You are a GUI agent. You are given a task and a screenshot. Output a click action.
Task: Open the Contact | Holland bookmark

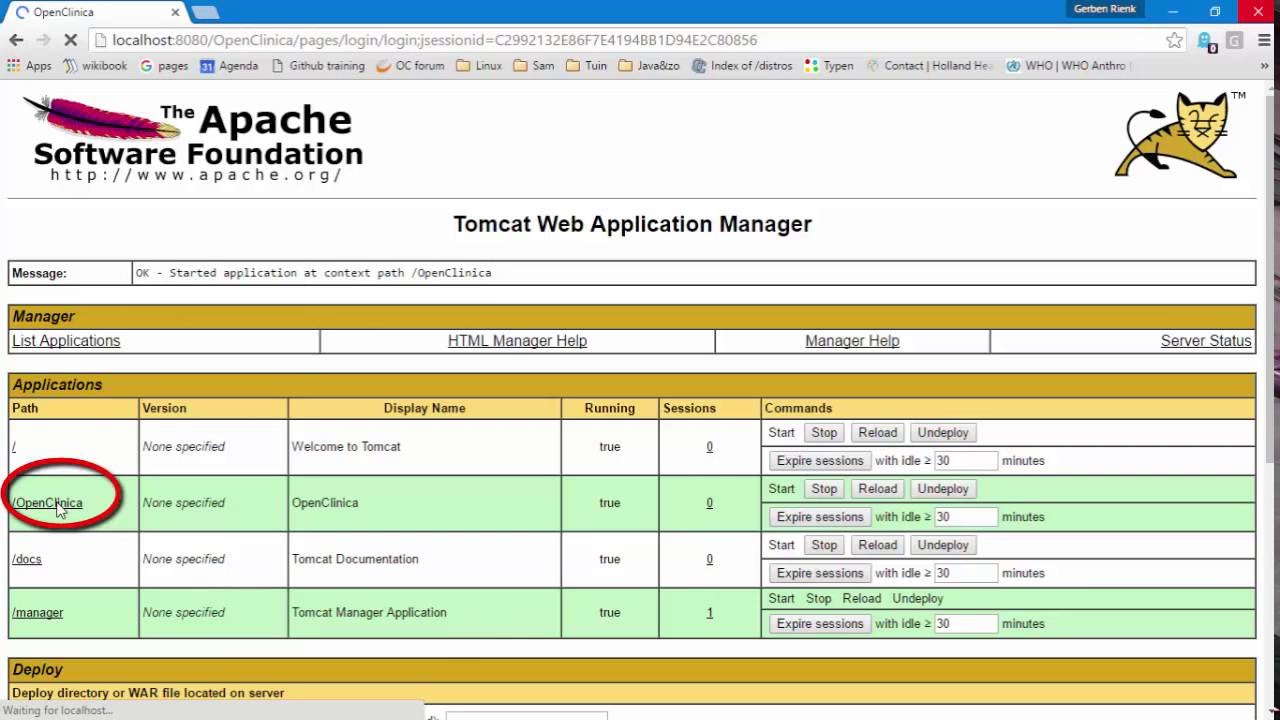[x=930, y=66]
